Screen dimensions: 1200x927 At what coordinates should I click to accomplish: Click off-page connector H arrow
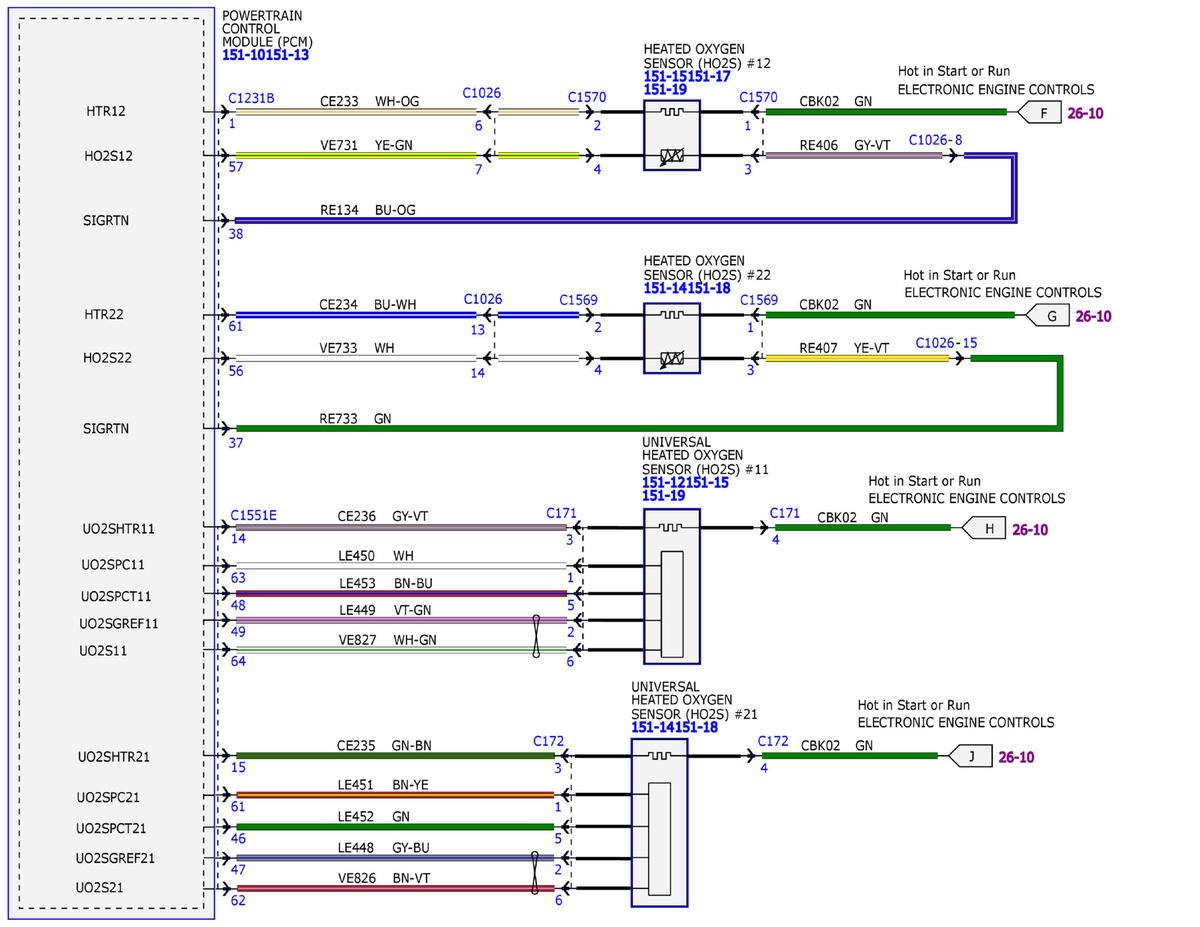click(x=983, y=529)
